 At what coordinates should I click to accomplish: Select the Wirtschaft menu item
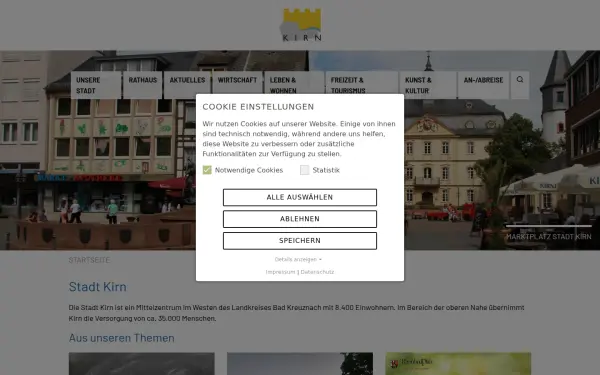(237, 85)
